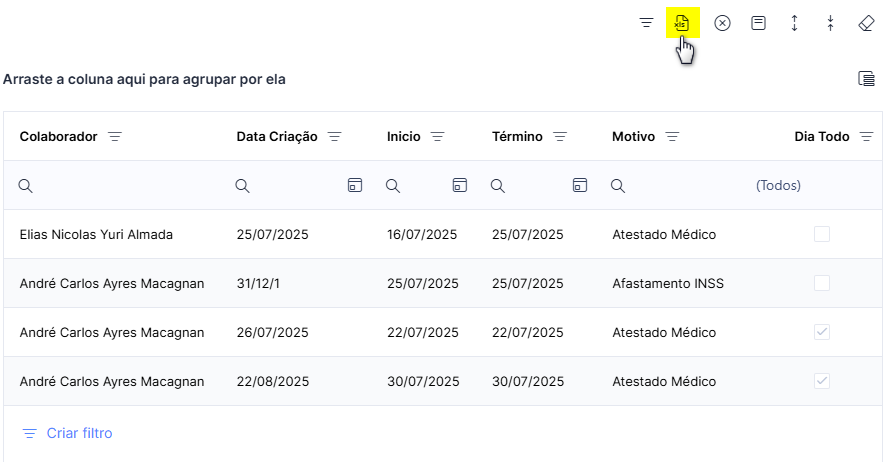This screenshot has width=885, height=462.
Task: Uncheck Dia Todo for the 22/07/2025 row
Action: [822, 332]
